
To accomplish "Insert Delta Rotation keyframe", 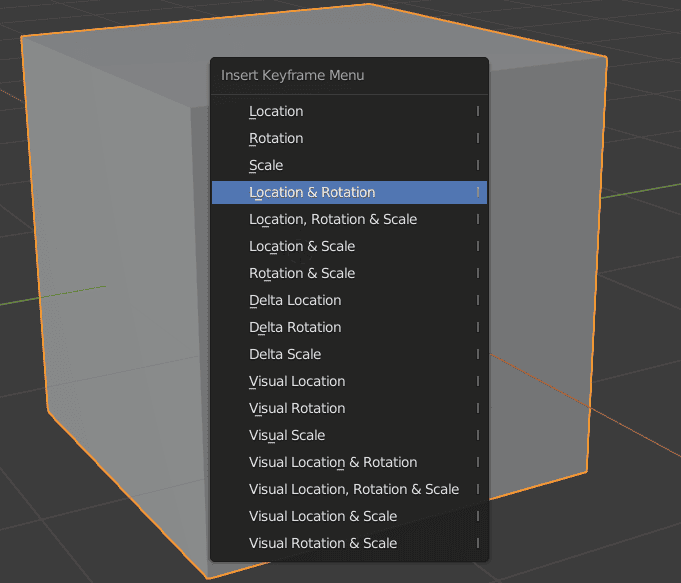I will coord(349,327).
